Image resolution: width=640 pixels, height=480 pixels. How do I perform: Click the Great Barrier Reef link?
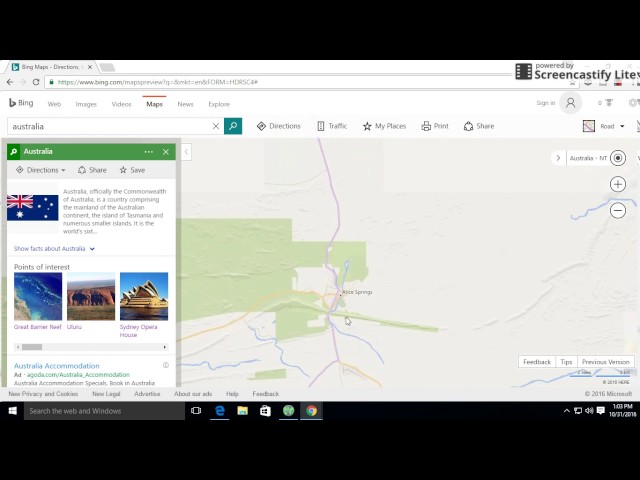tap(38, 327)
